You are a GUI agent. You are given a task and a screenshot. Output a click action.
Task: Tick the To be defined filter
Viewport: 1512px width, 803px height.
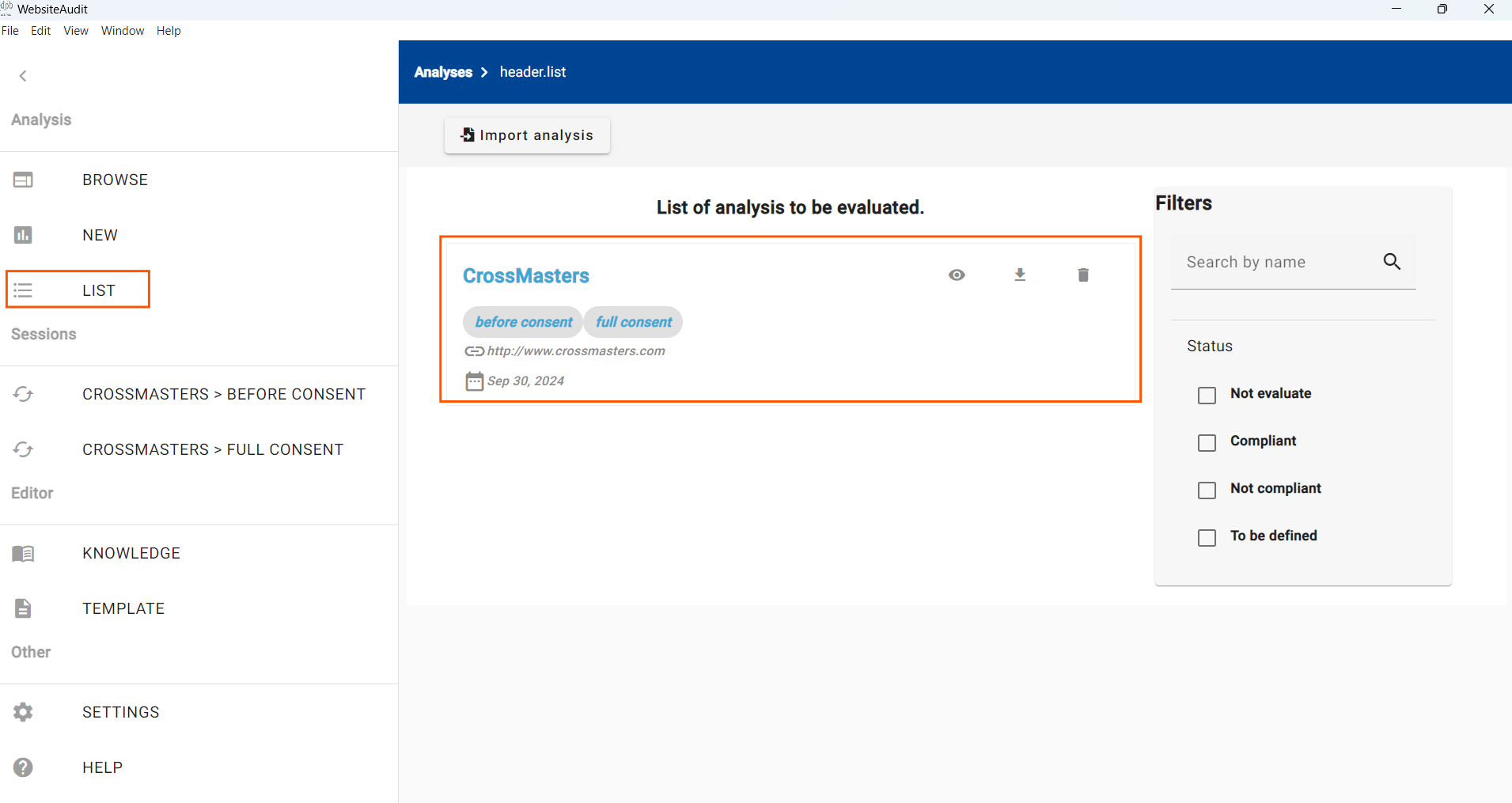[x=1207, y=537]
